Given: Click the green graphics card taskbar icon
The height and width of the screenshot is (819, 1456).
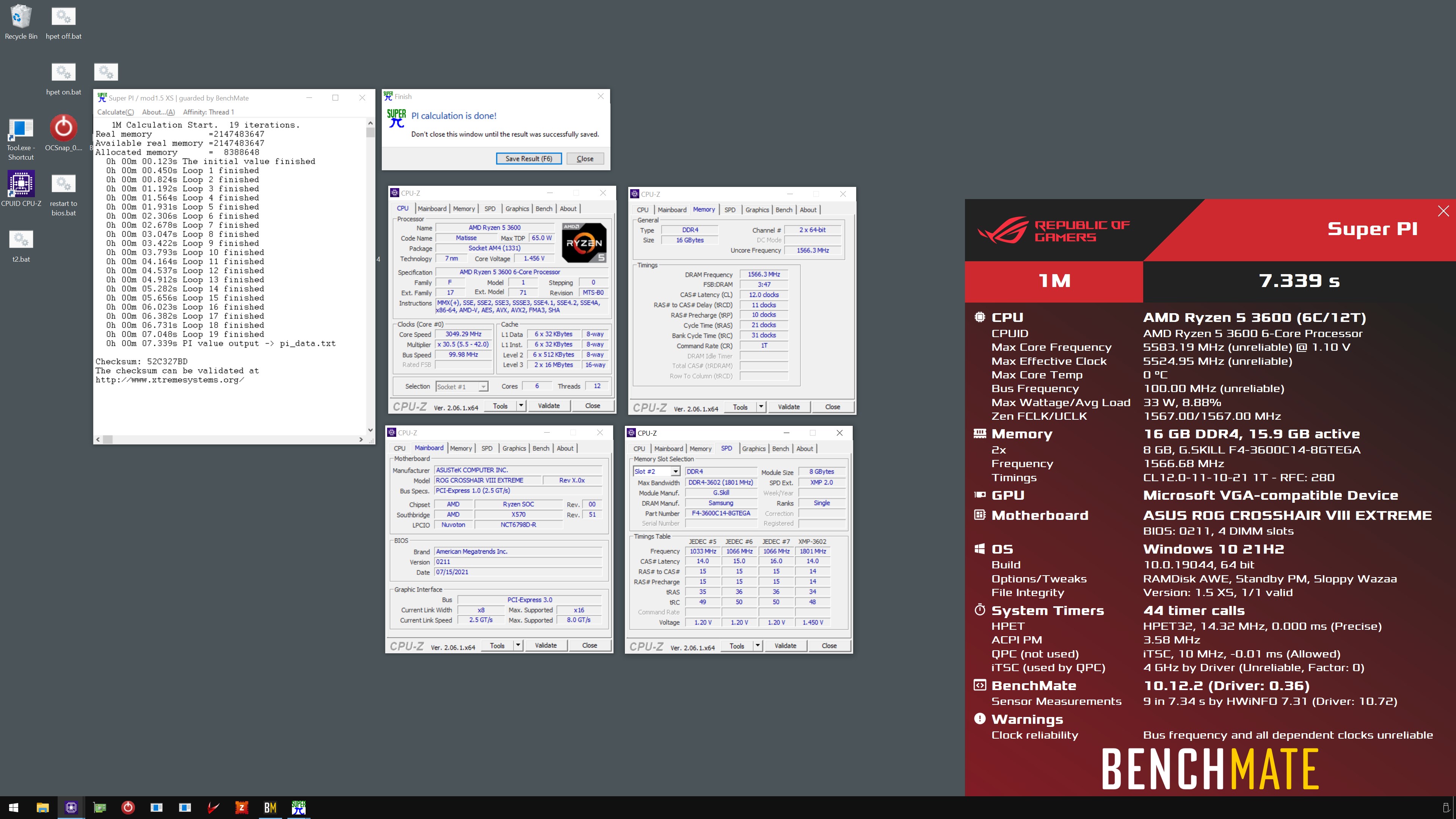Looking at the screenshot, I should pos(99,808).
